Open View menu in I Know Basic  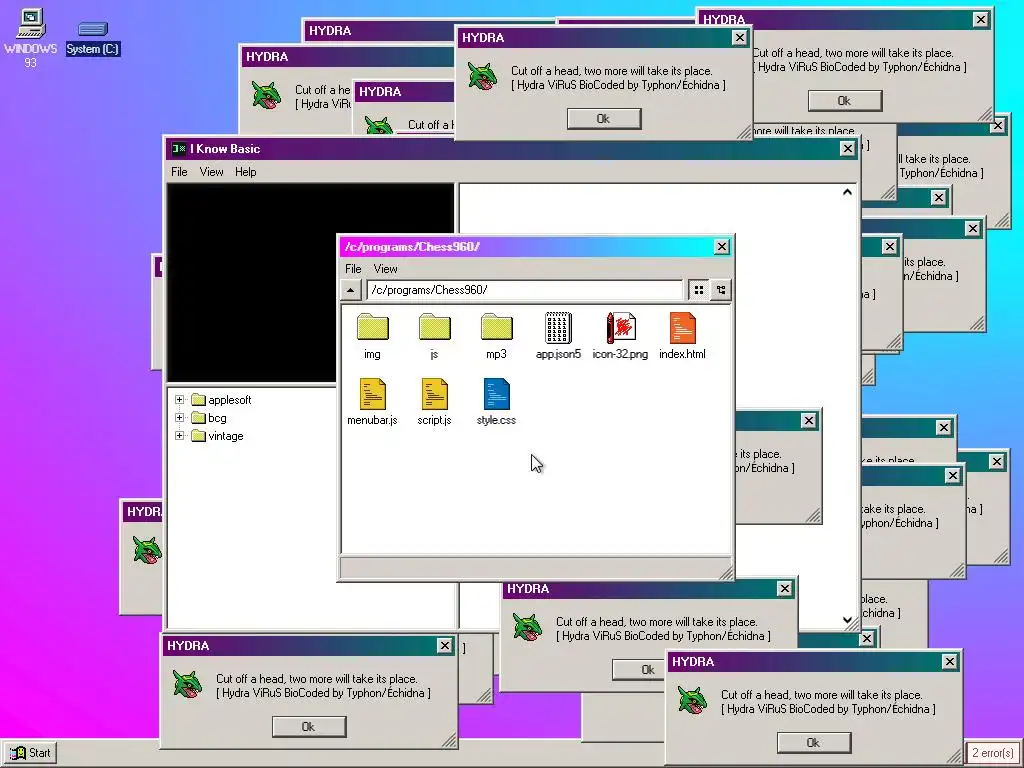click(211, 172)
